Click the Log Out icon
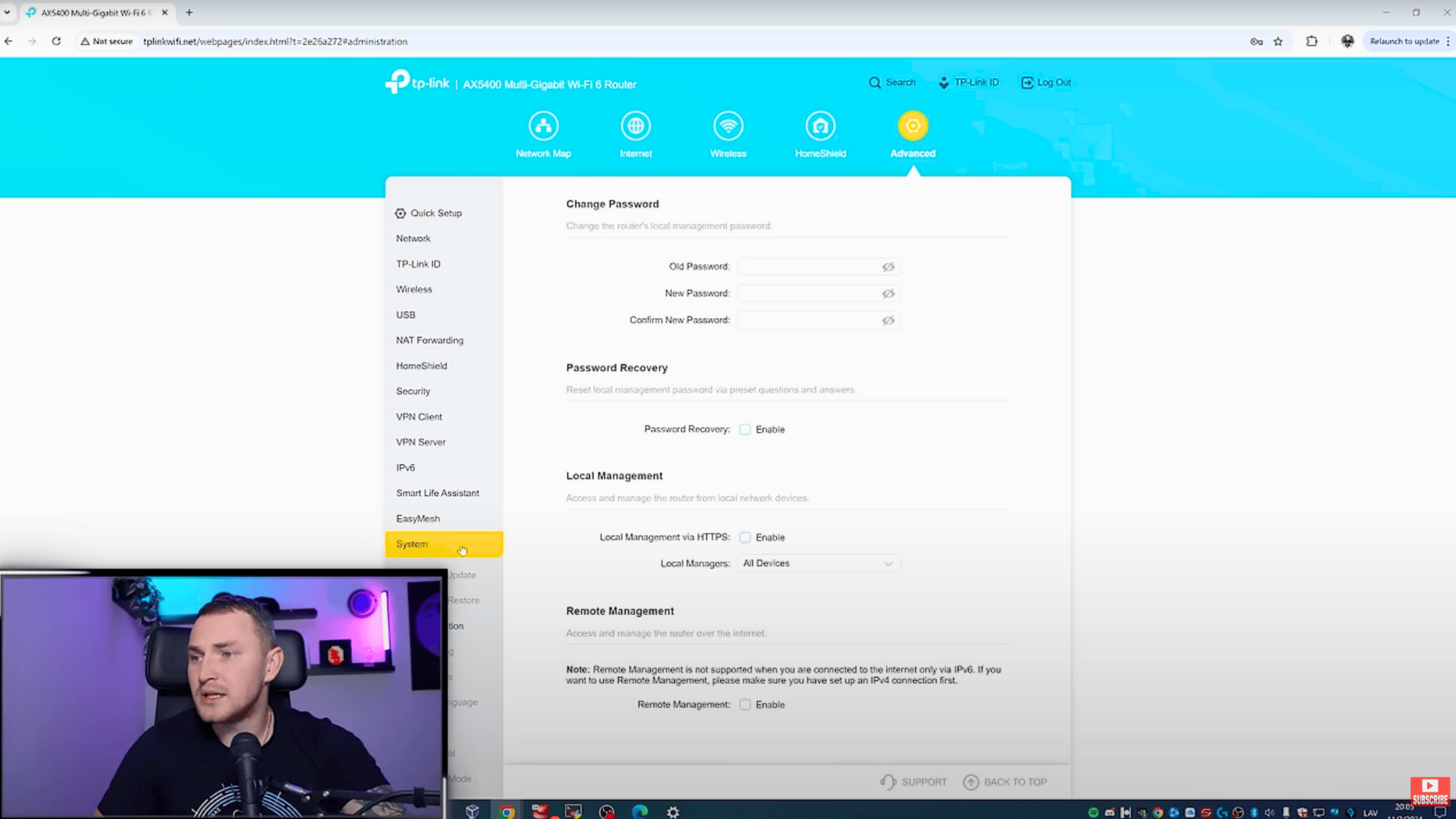This screenshot has height=819, width=1456. tap(1027, 83)
